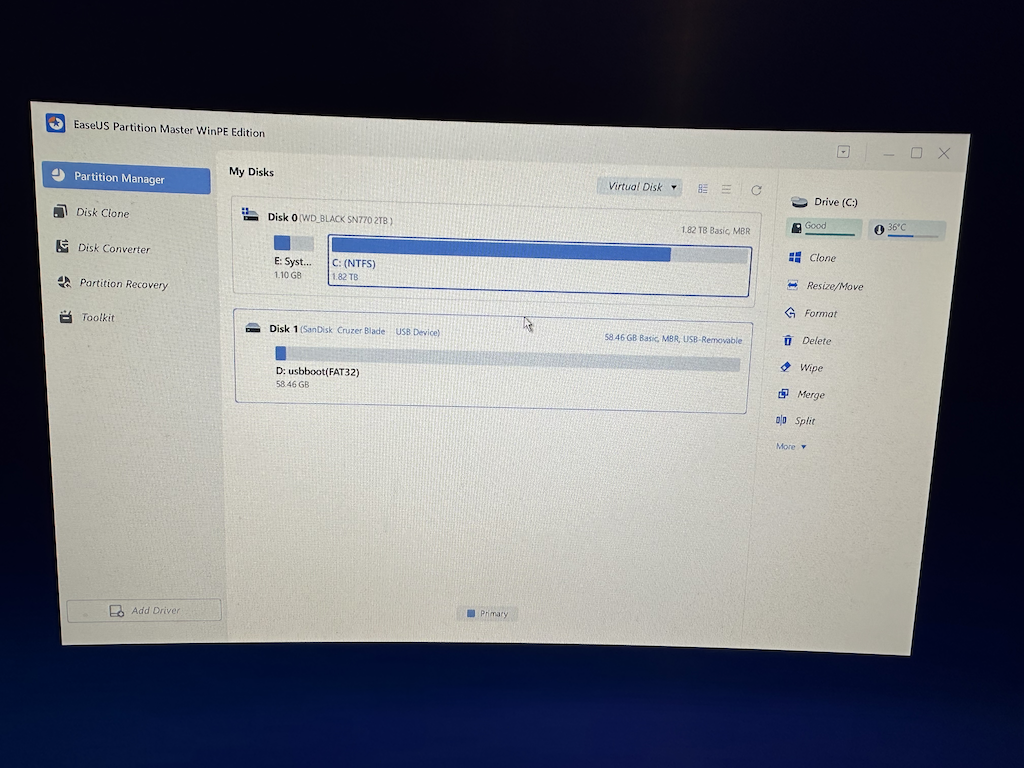The width and height of the screenshot is (1024, 768).
Task: Switch to the graphical disk layout view
Action: click(703, 189)
